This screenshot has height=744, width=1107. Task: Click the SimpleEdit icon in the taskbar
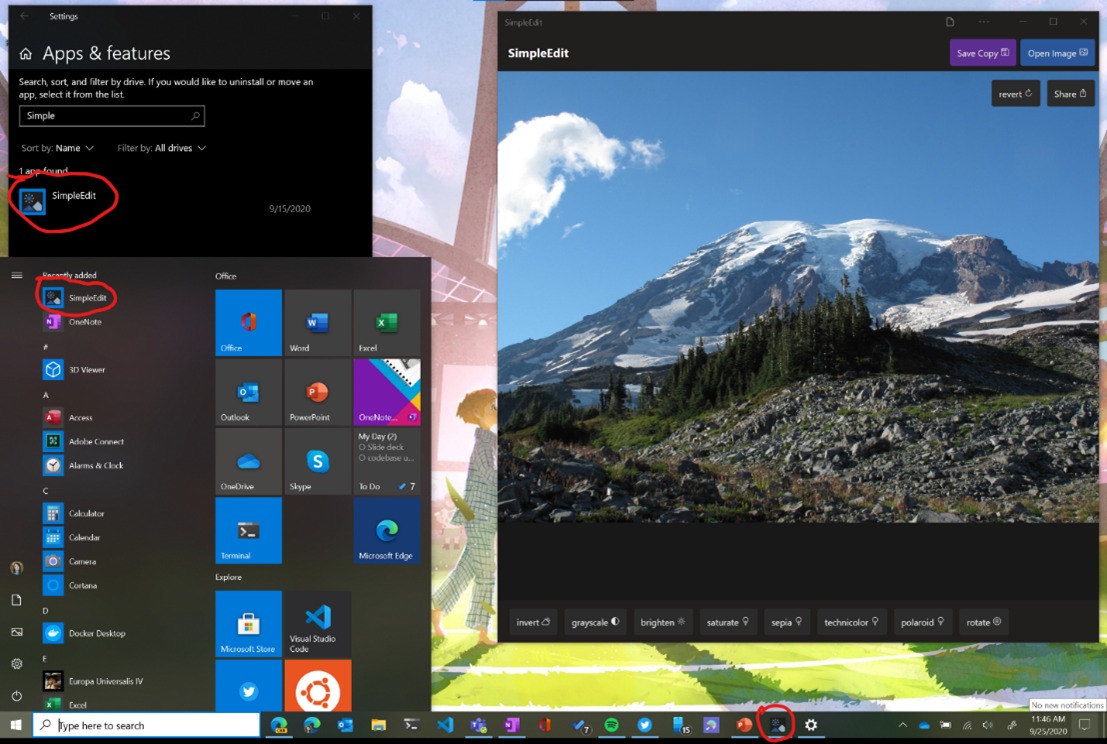(777, 725)
